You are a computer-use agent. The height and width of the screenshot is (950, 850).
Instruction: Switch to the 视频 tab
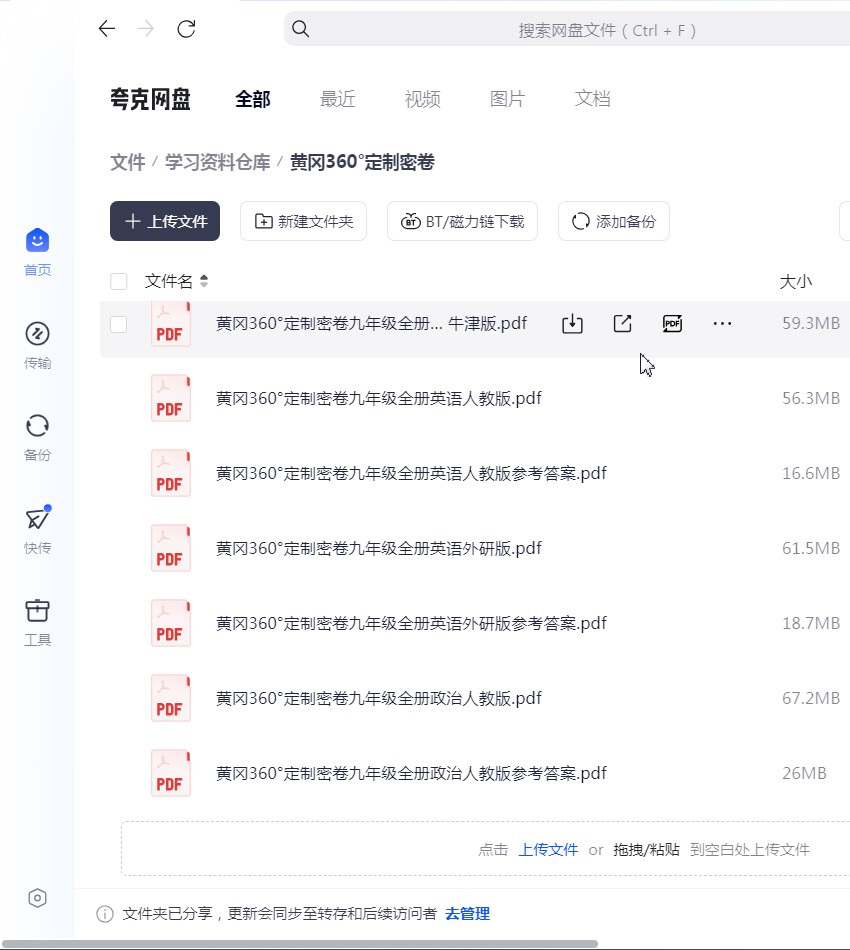tap(422, 99)
